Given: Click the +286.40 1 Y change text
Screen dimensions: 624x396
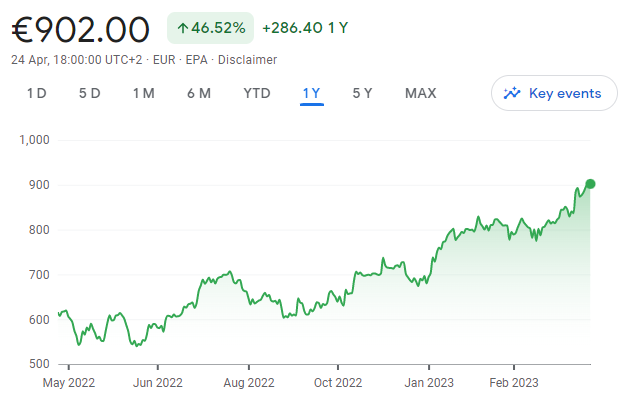Looking at the screenshot, I should coord(305,28).
